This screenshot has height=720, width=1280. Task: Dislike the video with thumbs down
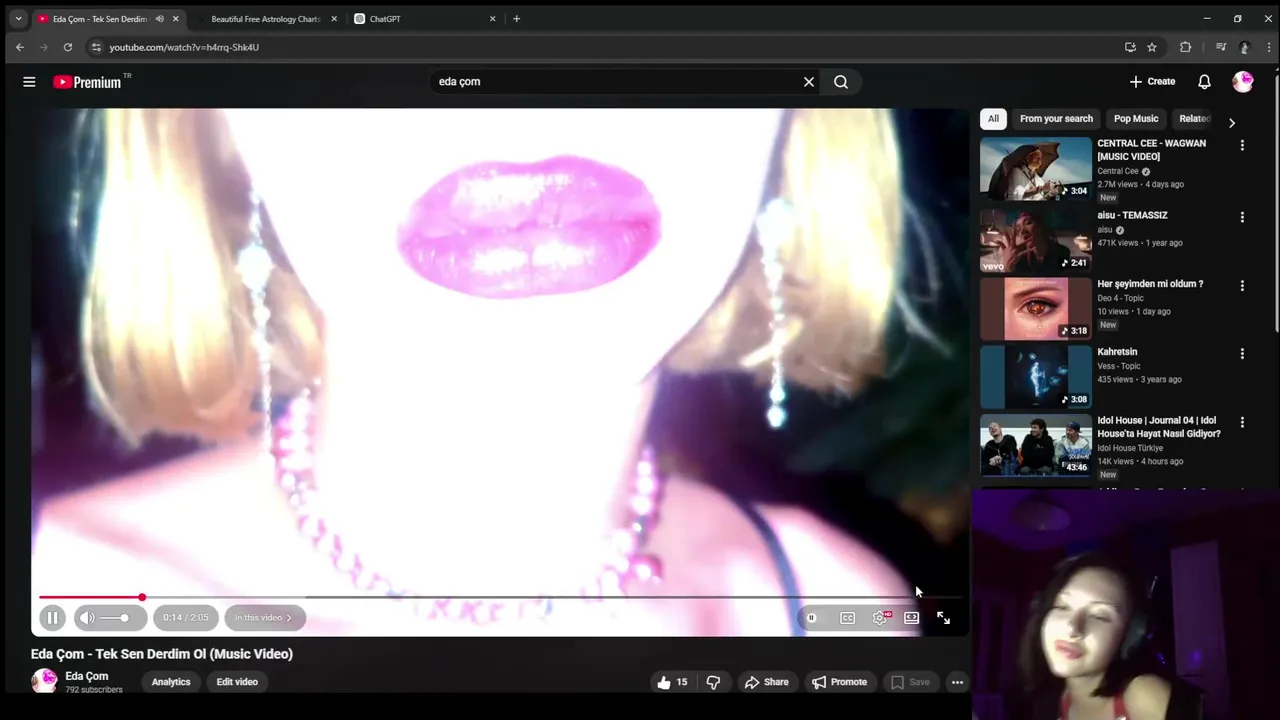[713, 682]
